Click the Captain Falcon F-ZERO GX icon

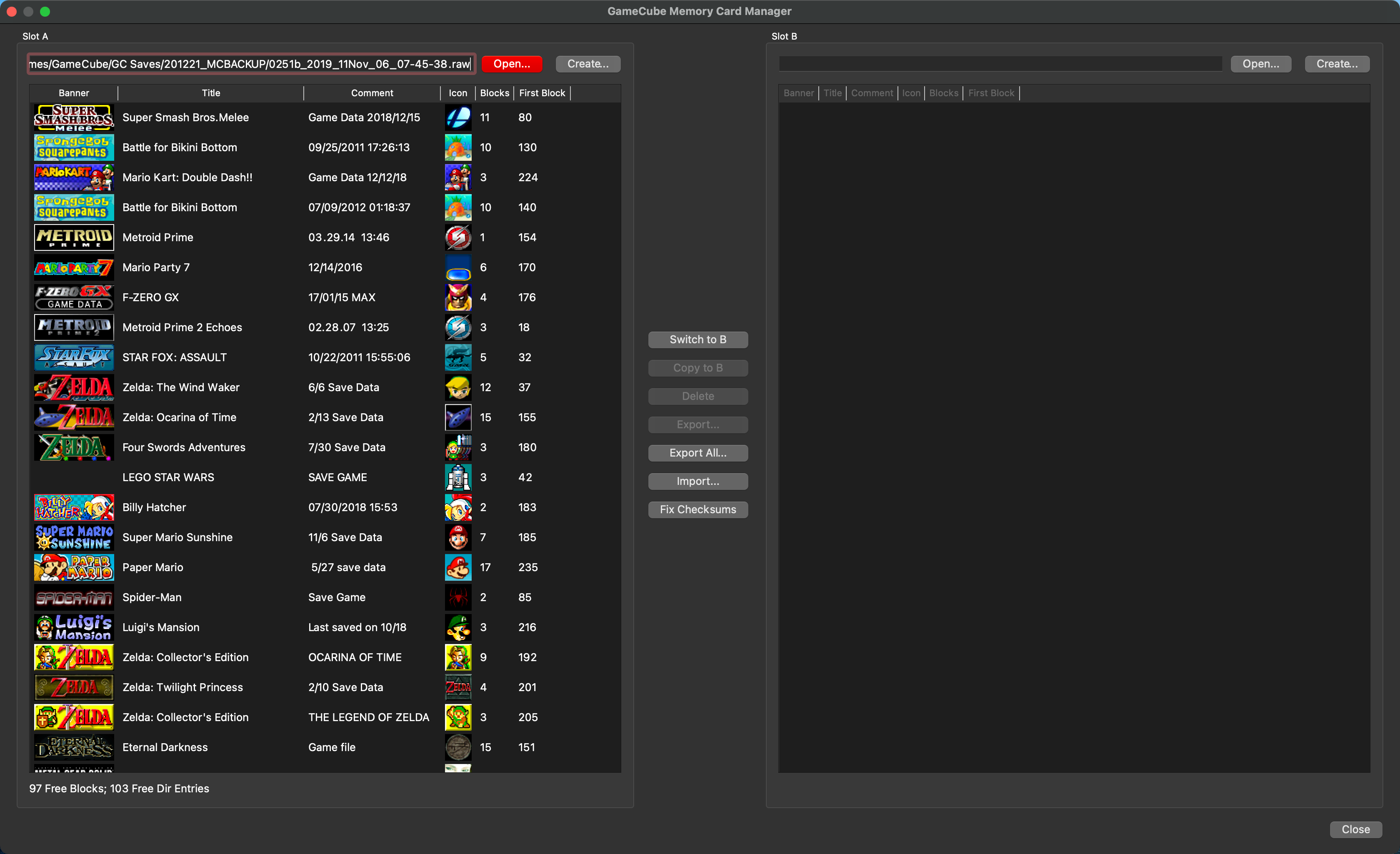tap(458, 297)
